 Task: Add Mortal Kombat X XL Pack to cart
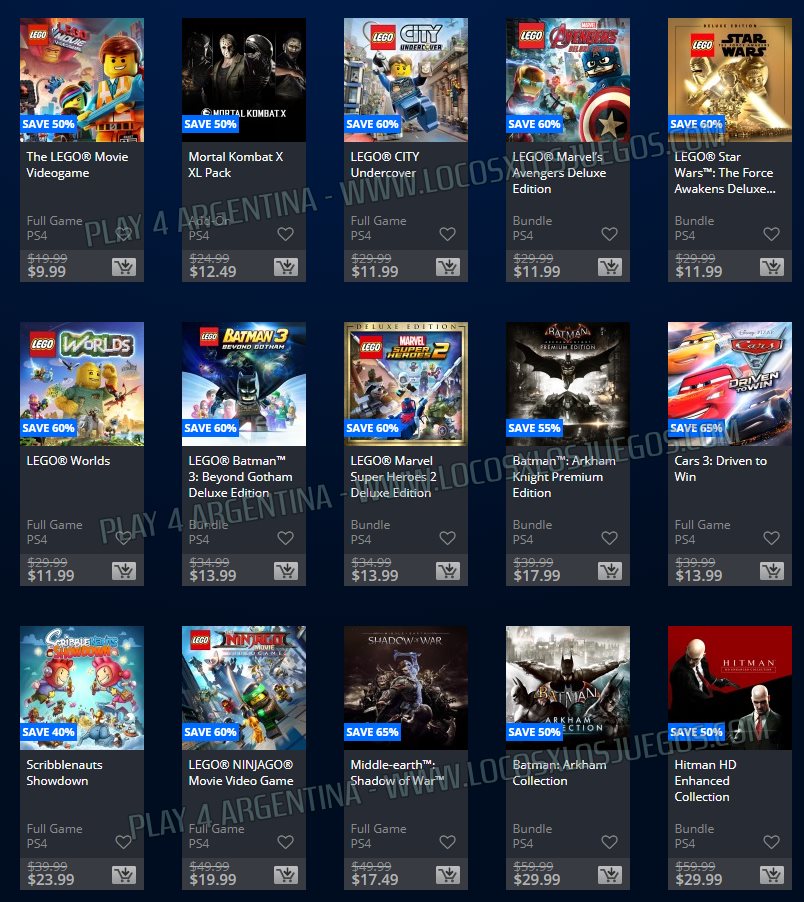coord(286,267)
